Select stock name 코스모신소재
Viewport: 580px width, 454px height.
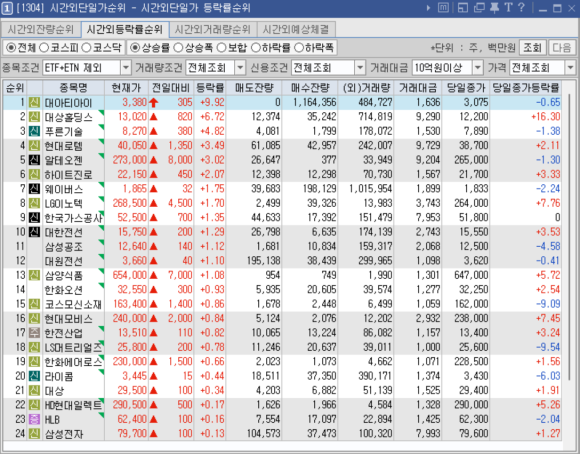[x=73, y=304]
